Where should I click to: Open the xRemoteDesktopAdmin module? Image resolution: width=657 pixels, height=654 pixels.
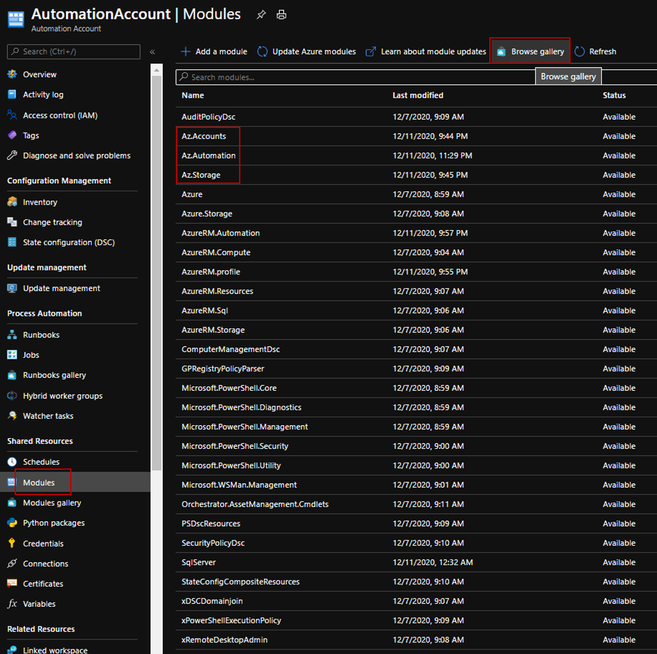click(224, 640)
